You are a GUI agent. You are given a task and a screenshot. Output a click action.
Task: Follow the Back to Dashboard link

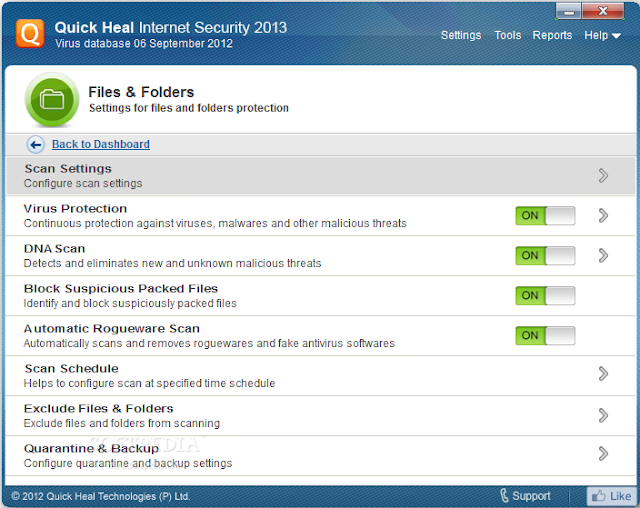pyautogui.click(x=101, y=144)
